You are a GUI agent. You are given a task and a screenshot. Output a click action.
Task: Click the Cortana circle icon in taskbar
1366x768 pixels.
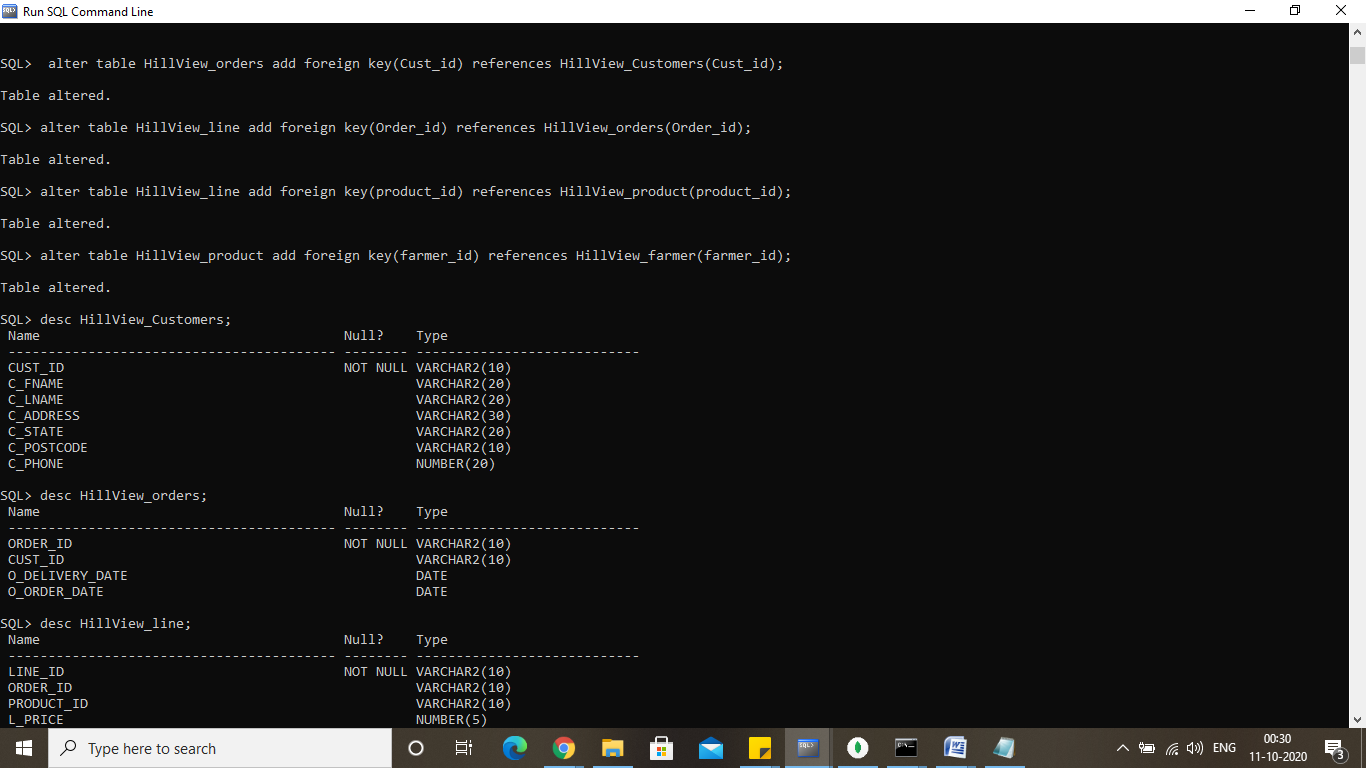[416, 748]
